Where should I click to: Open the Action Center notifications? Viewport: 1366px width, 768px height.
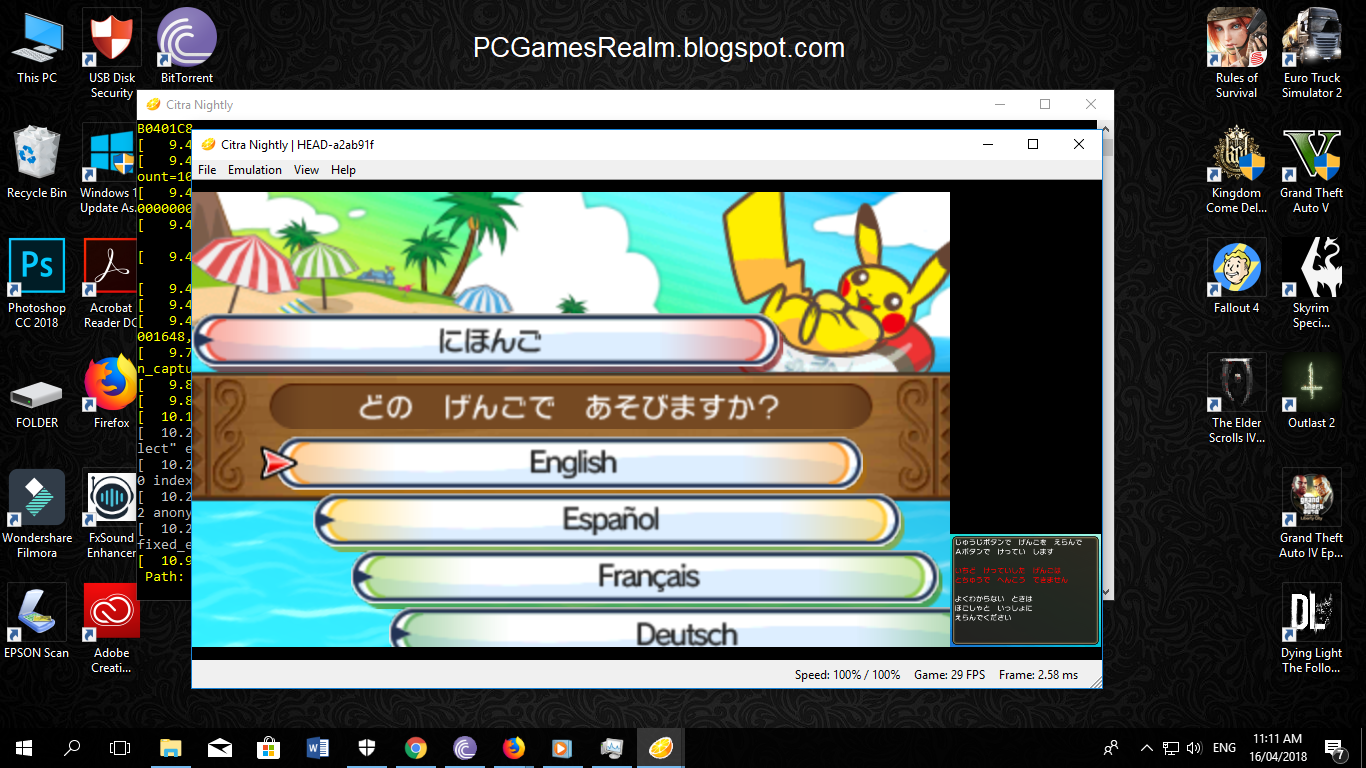tap(1335, 747)
